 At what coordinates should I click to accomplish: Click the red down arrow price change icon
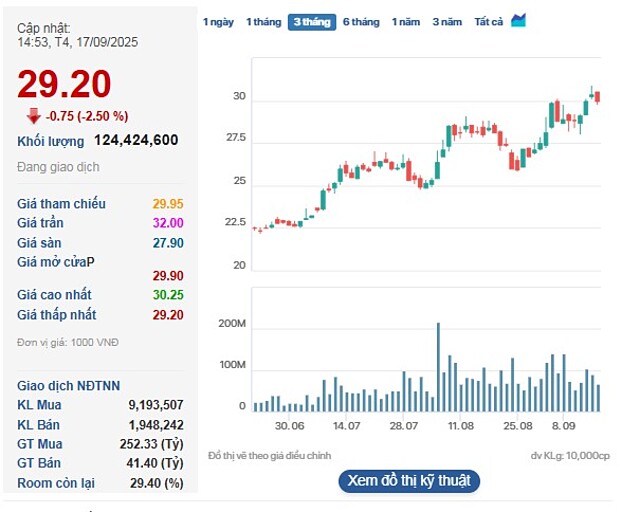click(x=34, y=115)
